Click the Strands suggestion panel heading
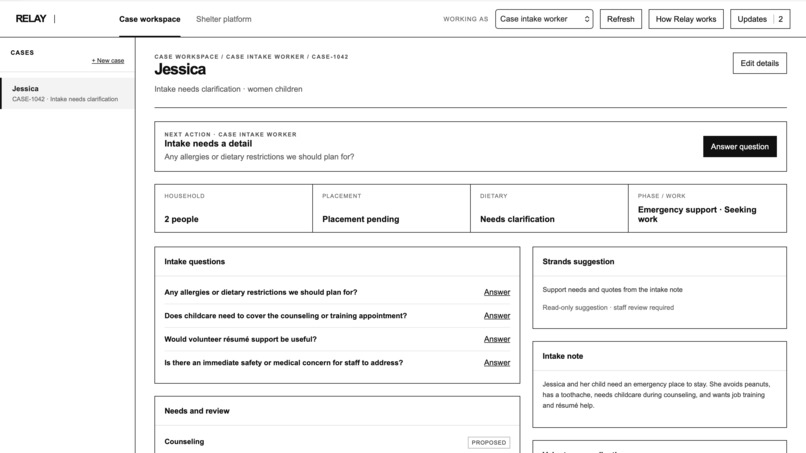The height and width of the screenshot is (453, 806). tap(578, 262)
